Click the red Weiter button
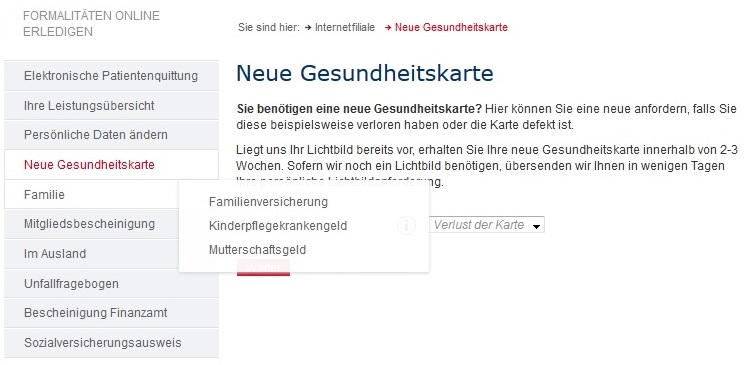Viewport: 755px width, 365px height. tap(263, 268)
